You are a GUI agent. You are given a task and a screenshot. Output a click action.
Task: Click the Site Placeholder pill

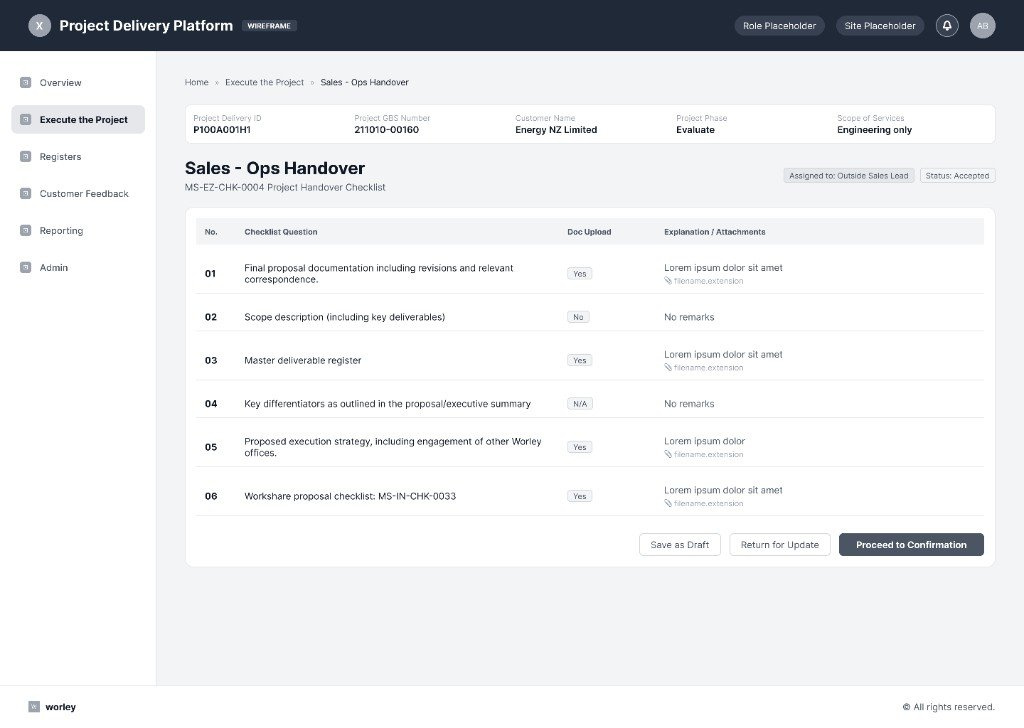[880, 25]
